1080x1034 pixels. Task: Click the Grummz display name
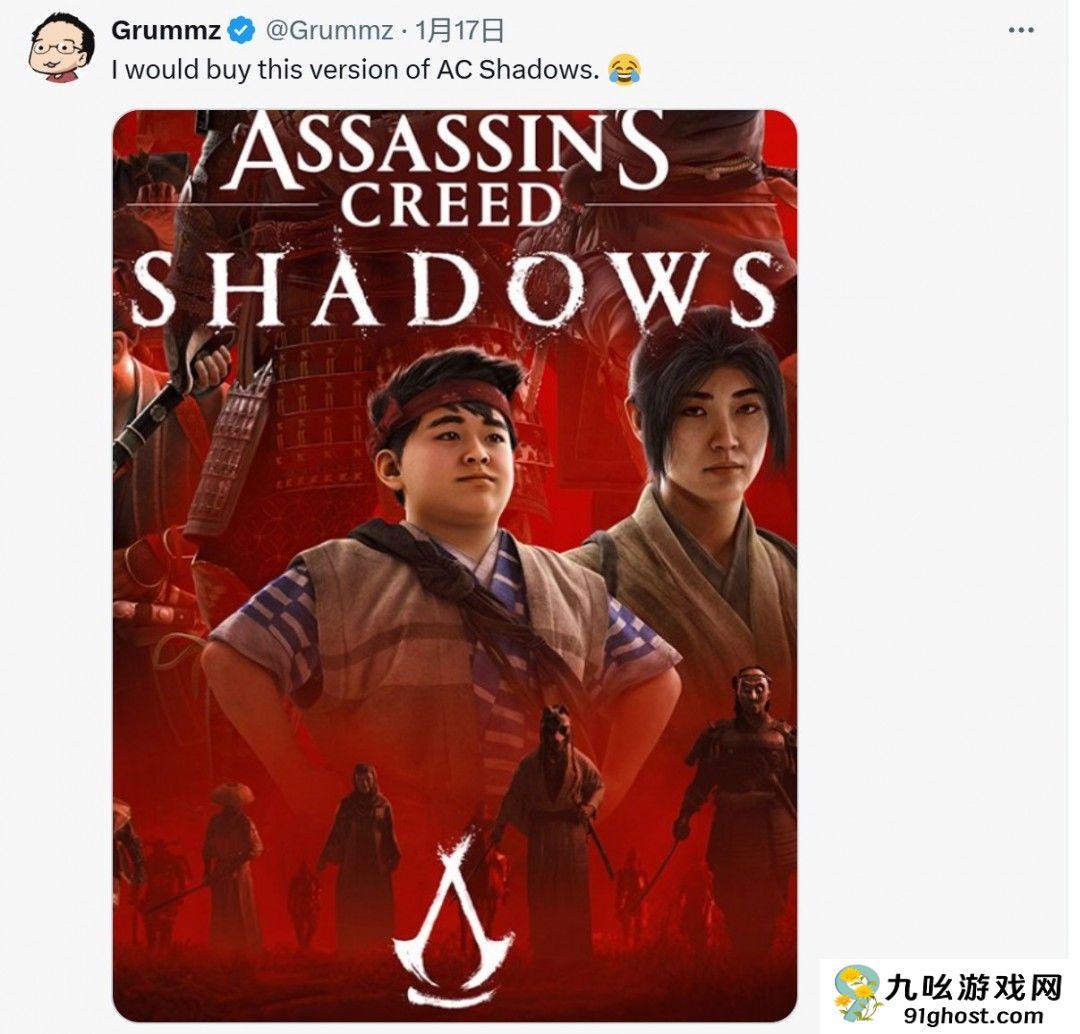tap(166, 30)
